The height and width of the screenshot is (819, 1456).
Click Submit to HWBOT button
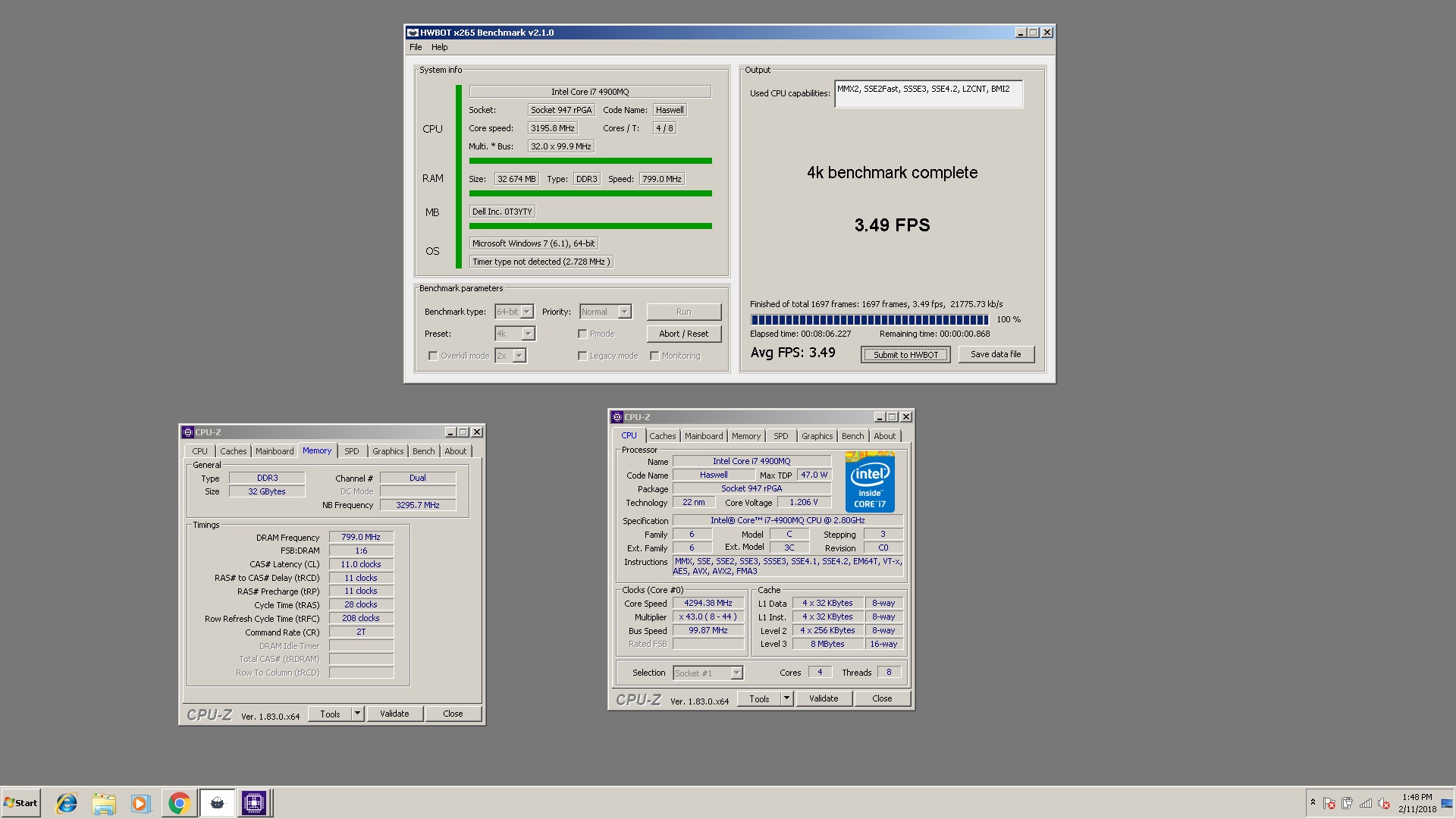905,355
